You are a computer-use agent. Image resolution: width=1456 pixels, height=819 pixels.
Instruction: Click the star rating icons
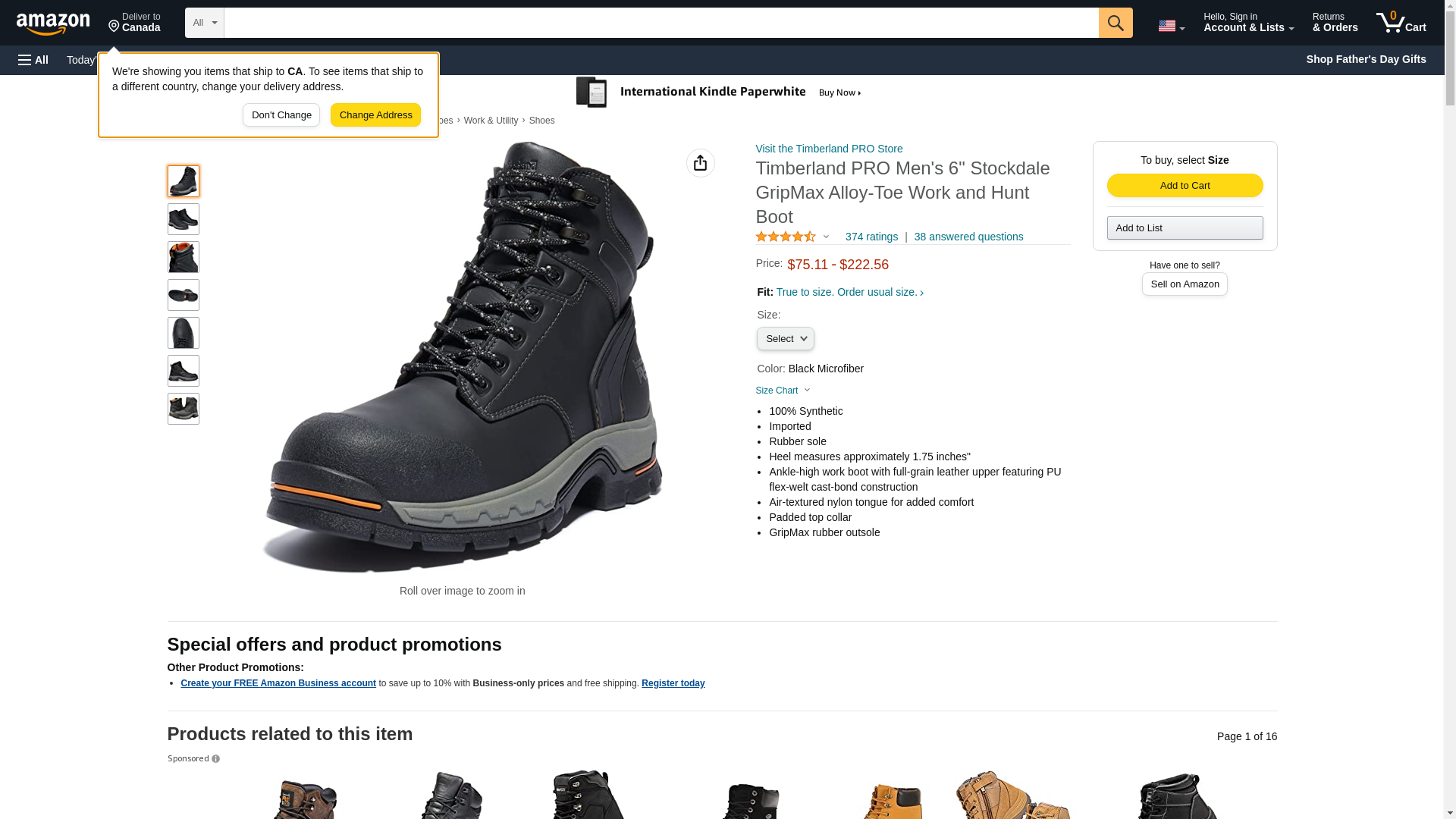coord(786,237)
